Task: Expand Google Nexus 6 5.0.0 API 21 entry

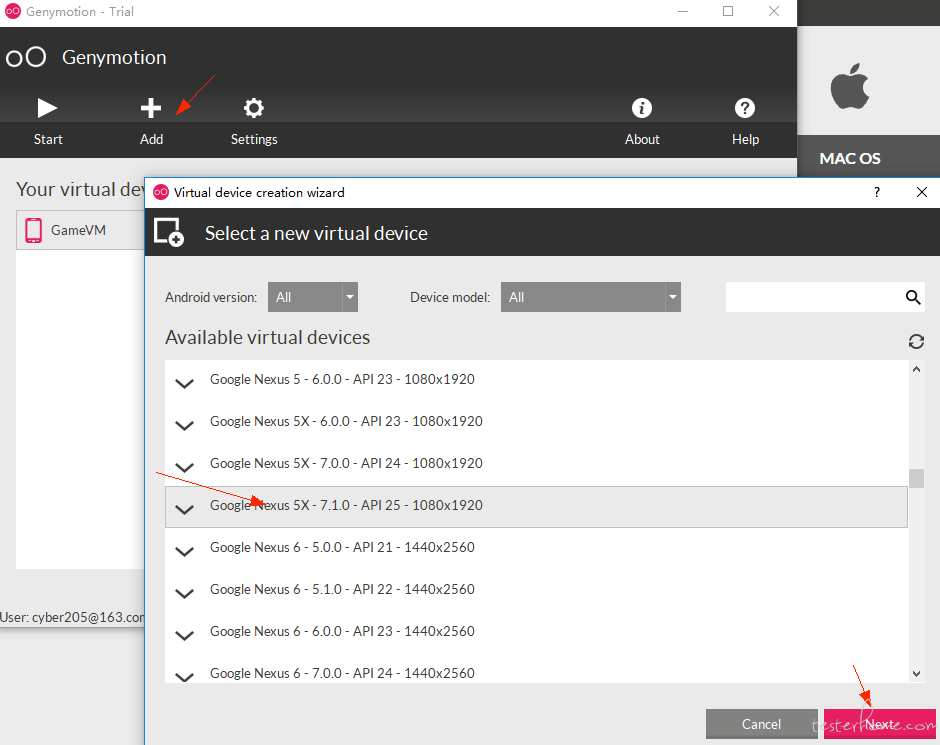Action: 185,551
